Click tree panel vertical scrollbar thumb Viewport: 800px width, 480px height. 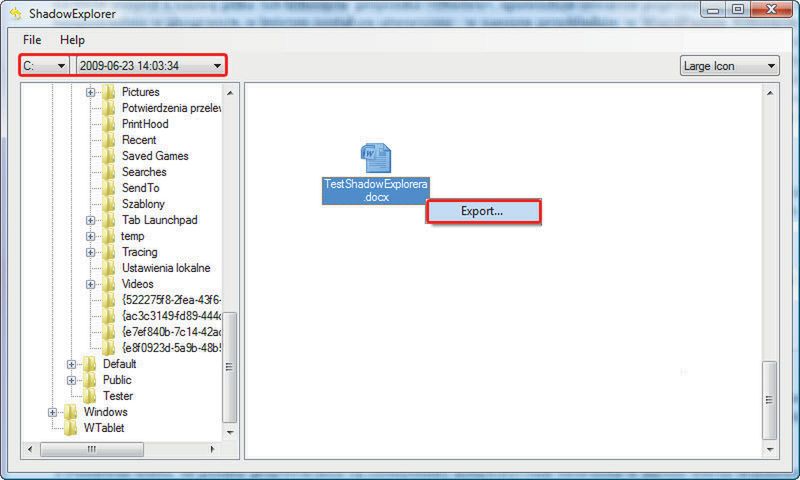(x=230, y=367)
